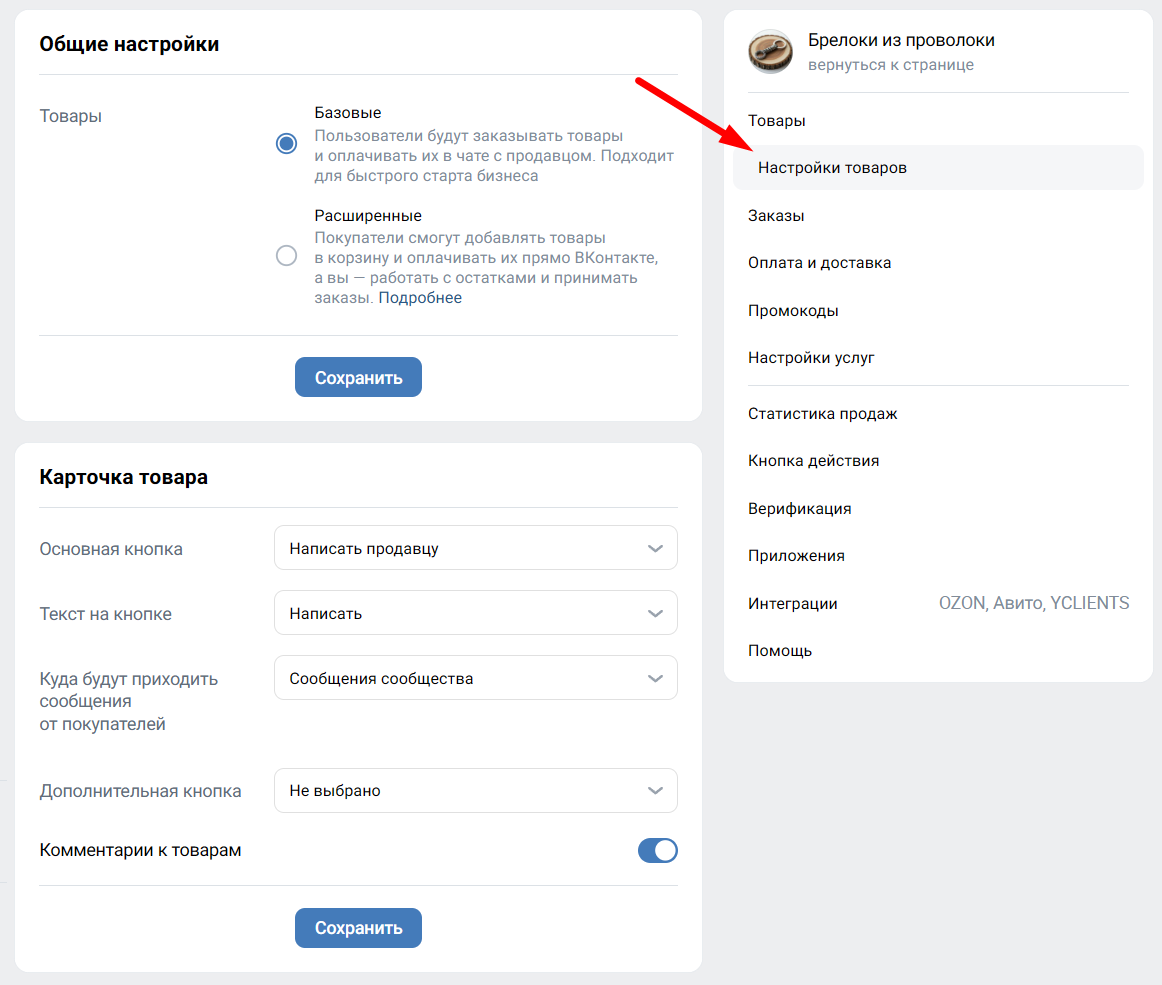The image size is (1162, 985).
Task: Go to the Заказы section
Action: 776,216
